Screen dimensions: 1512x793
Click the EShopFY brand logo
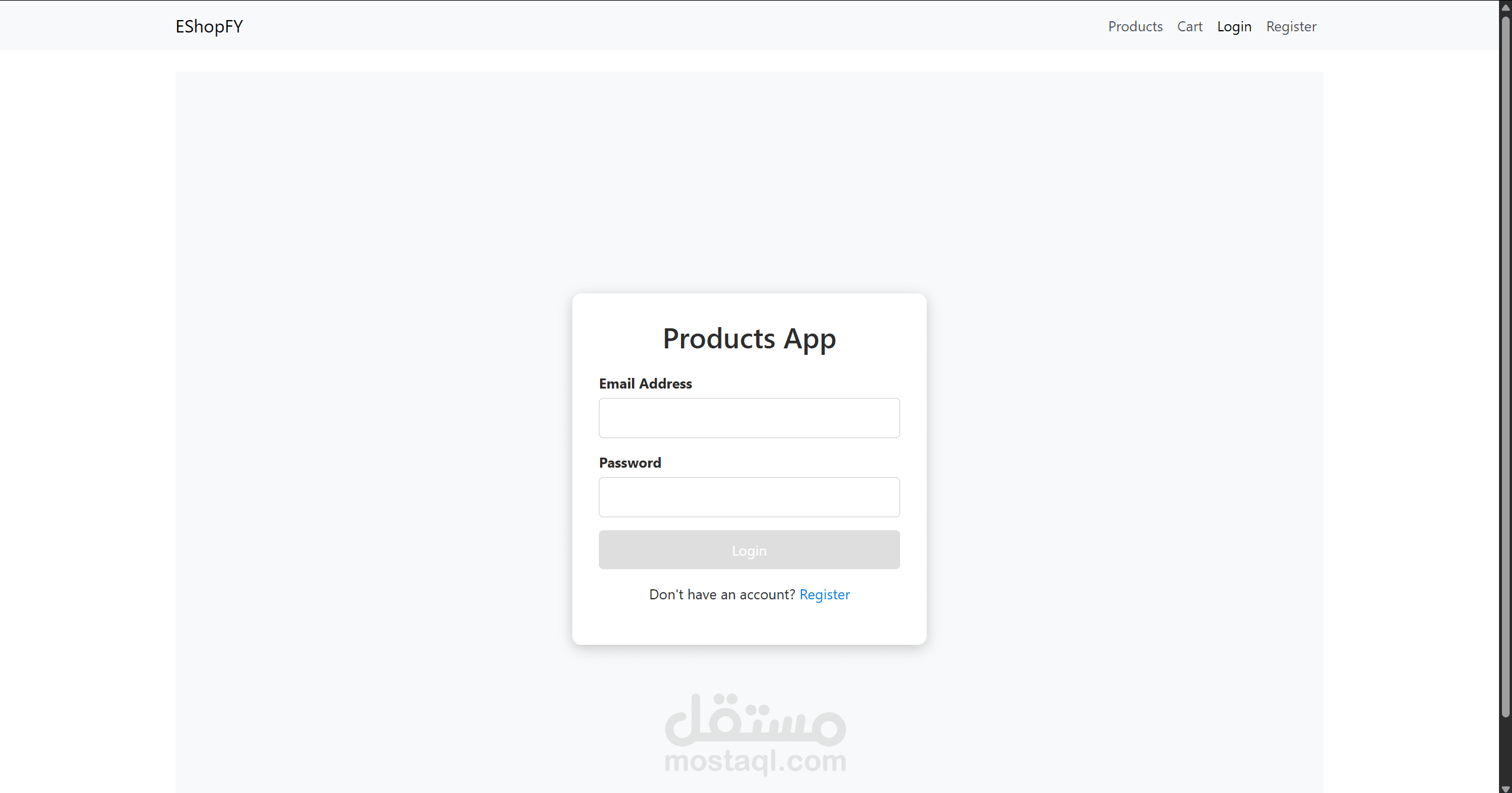coord(209,27)
